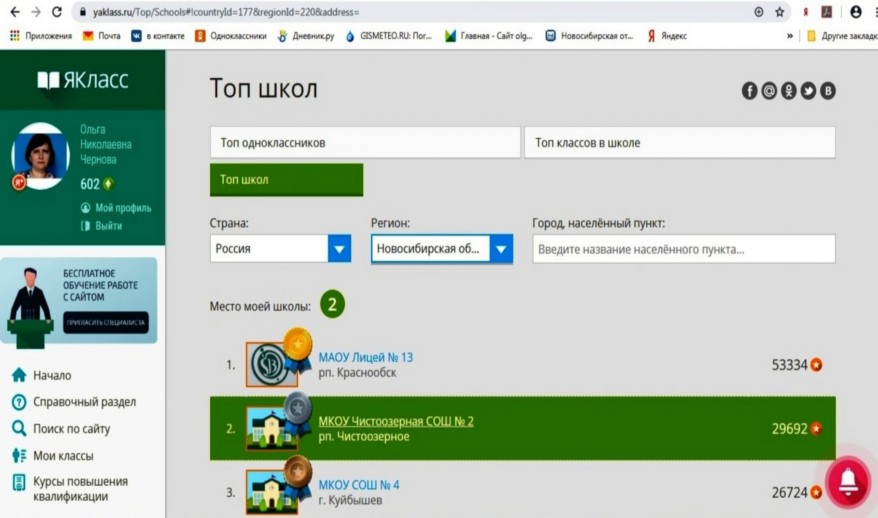Share on VK icon
This screenshot has width=878, height=518.
click(828, 91)
